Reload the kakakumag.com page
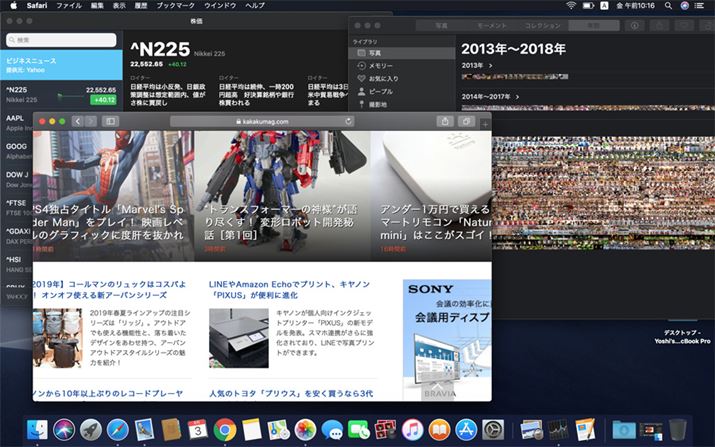 [347, 121]
